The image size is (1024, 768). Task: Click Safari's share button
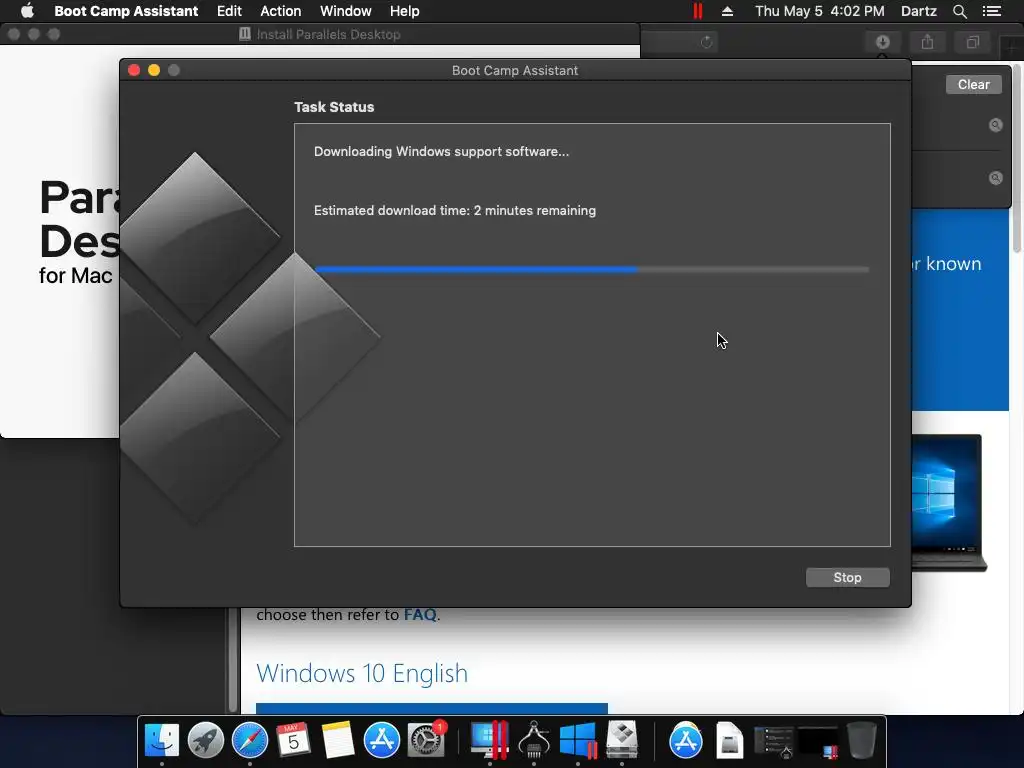pyautogui.click(x=927, y=42)
